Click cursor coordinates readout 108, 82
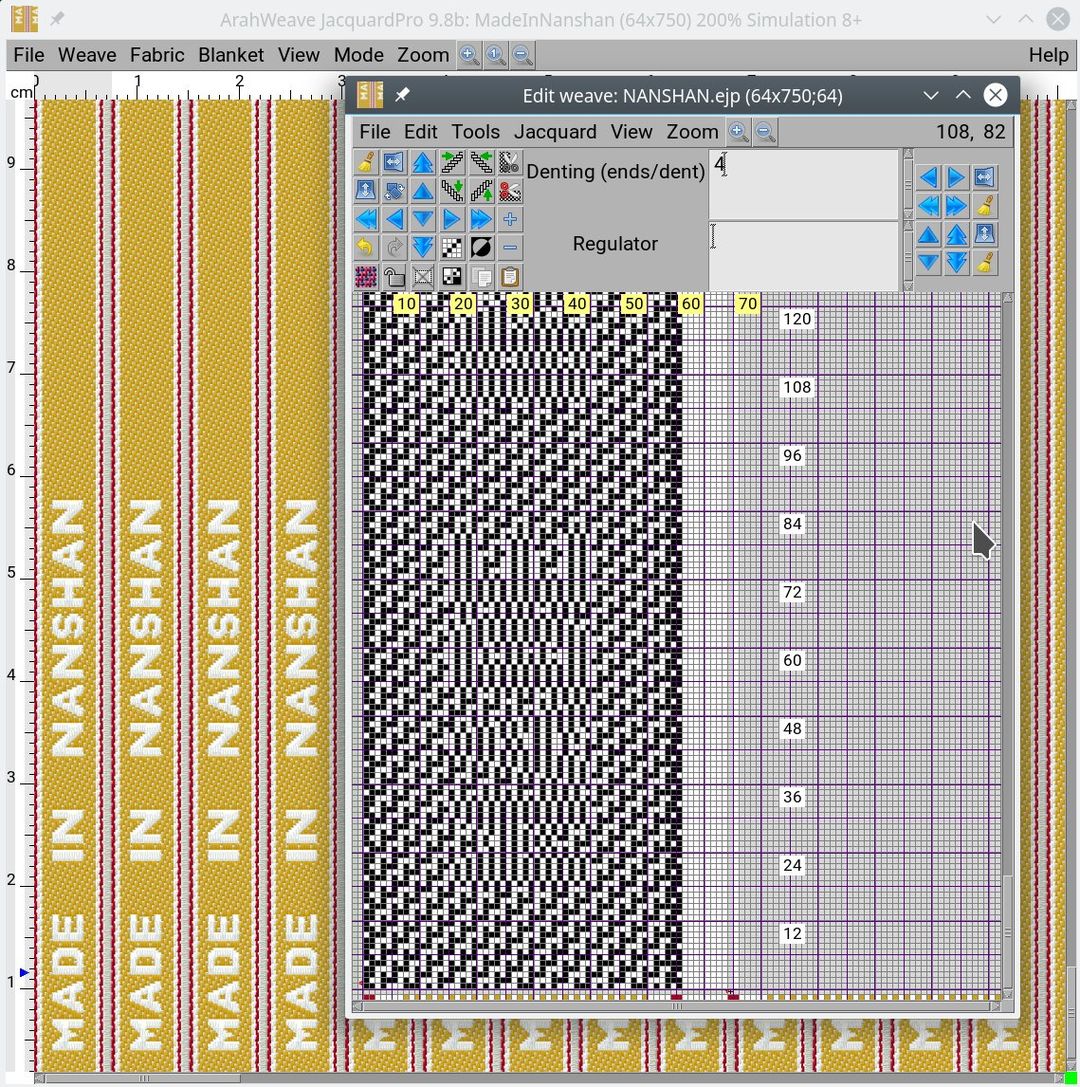 970,132
